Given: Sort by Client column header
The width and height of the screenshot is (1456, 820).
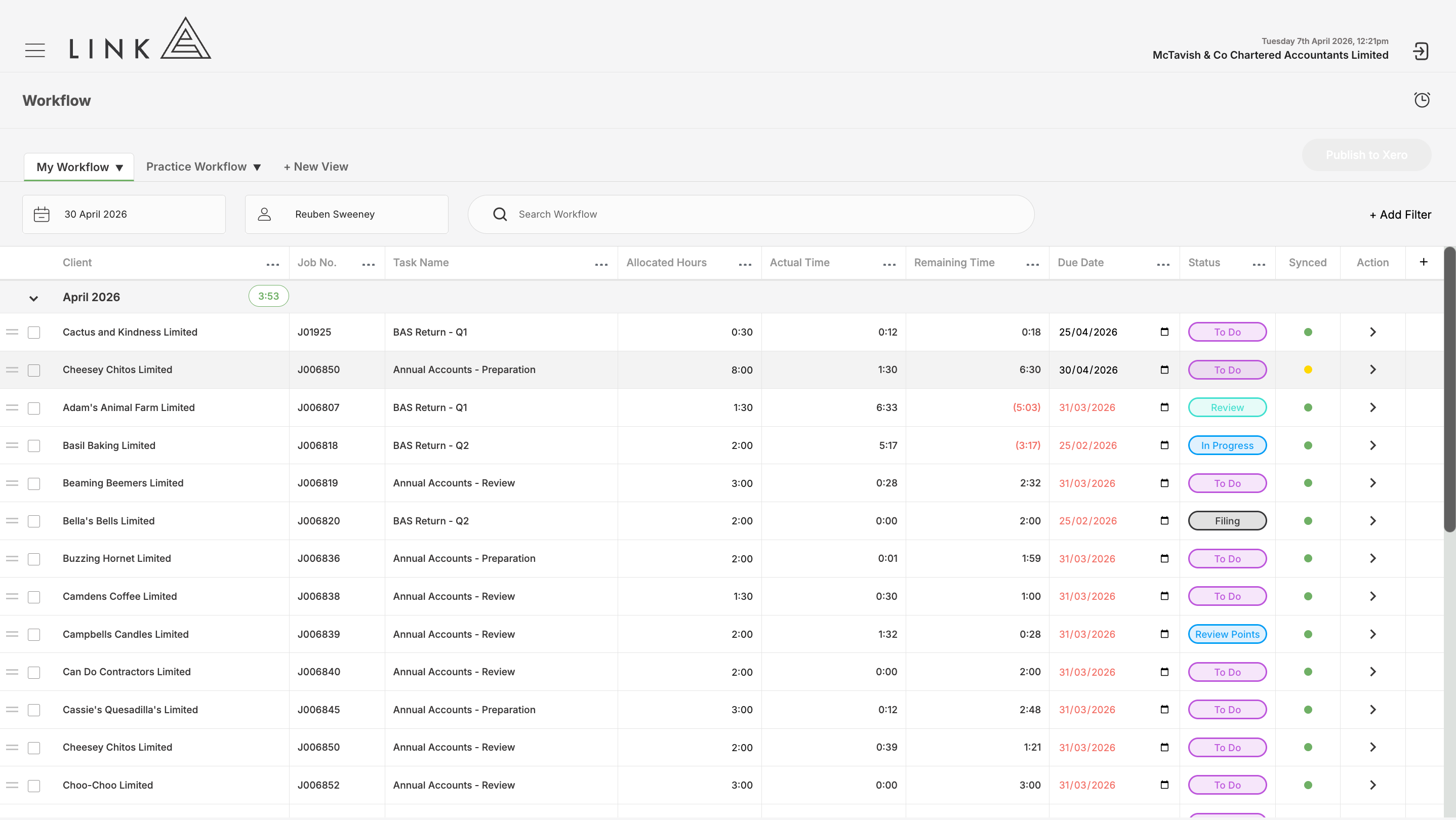Looking at the screenshot, I should click(77, 262).
